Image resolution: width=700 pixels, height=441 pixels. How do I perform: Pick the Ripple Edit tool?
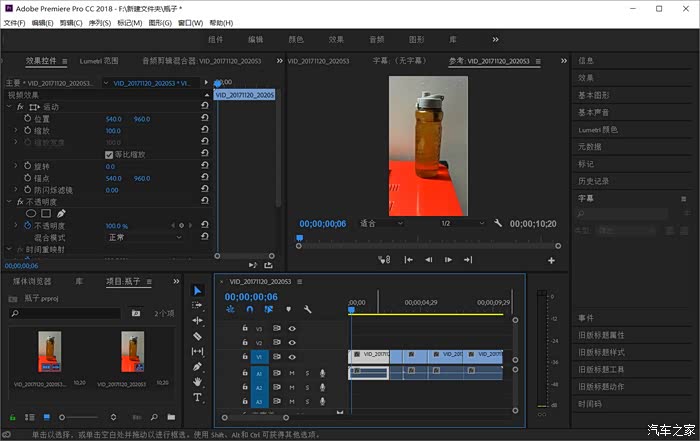tap(197, 321)
